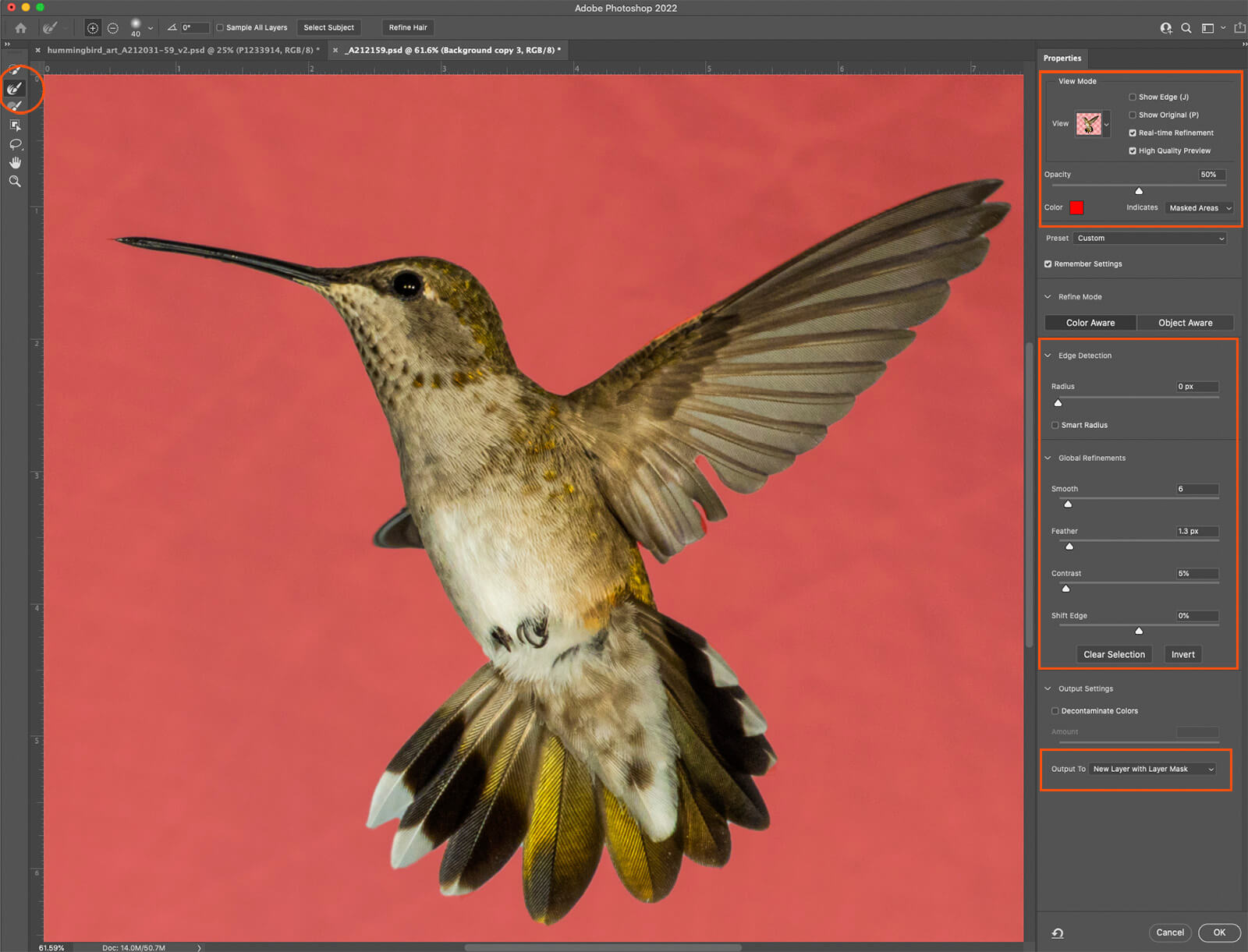Select the Properties panel tab

click(1062, 58)
